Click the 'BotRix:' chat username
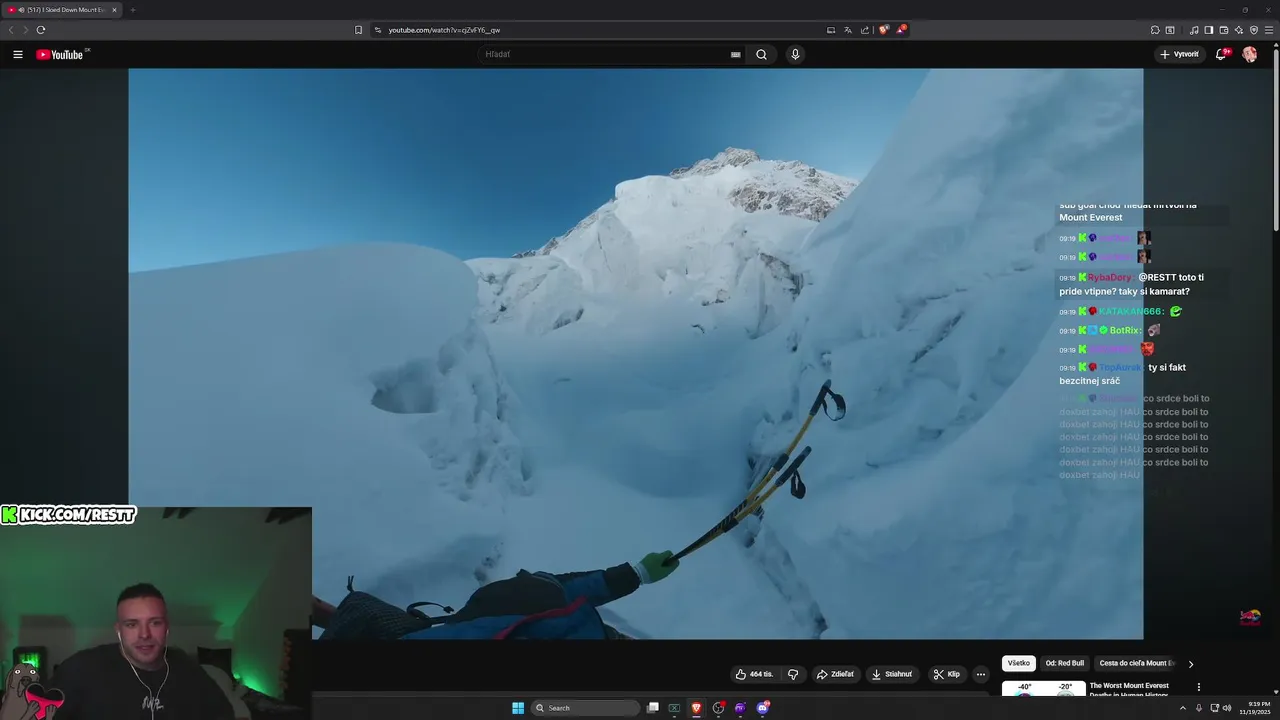1280x720 pixels. 1125,331
